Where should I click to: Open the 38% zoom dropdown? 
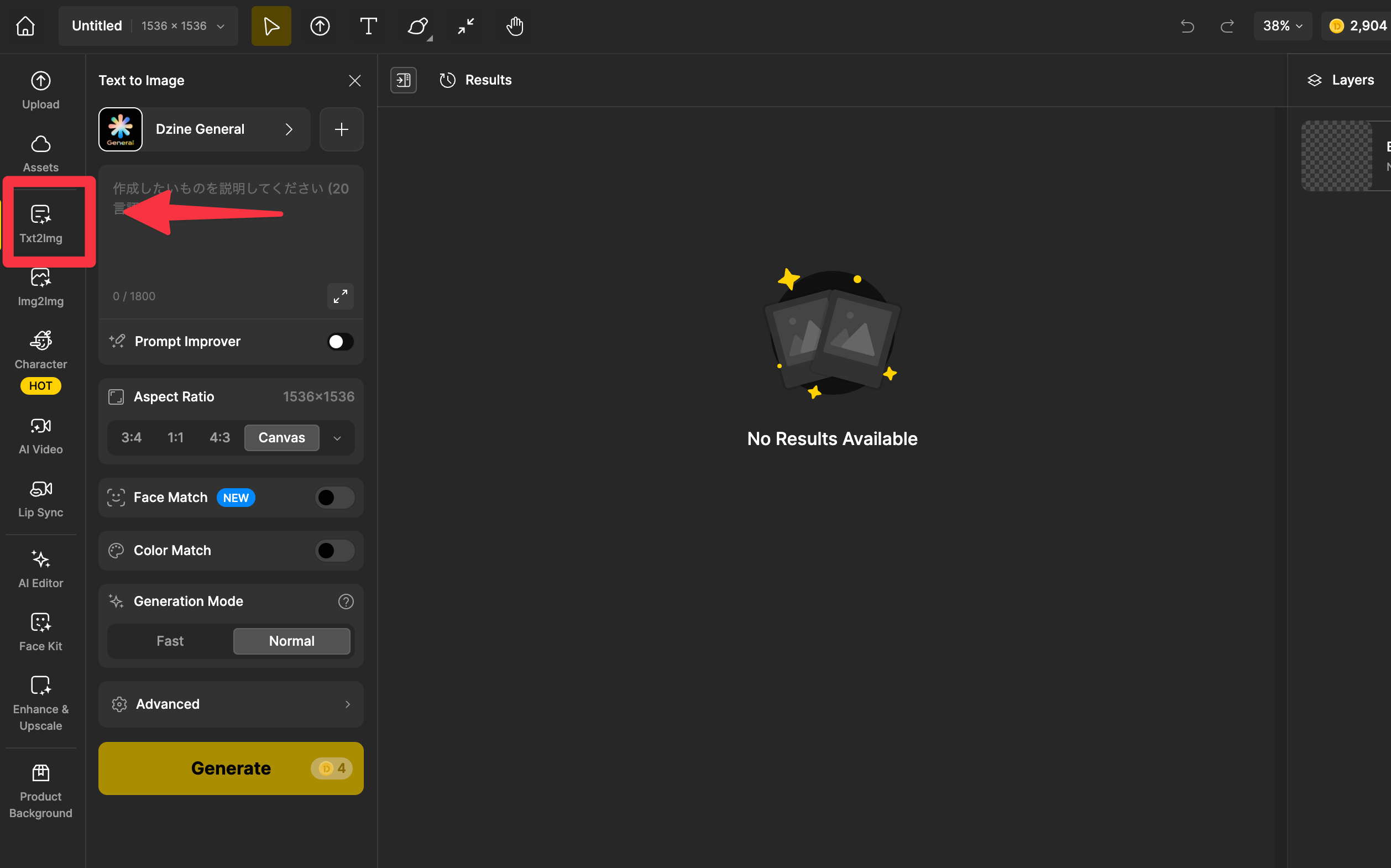(1282, 26)
